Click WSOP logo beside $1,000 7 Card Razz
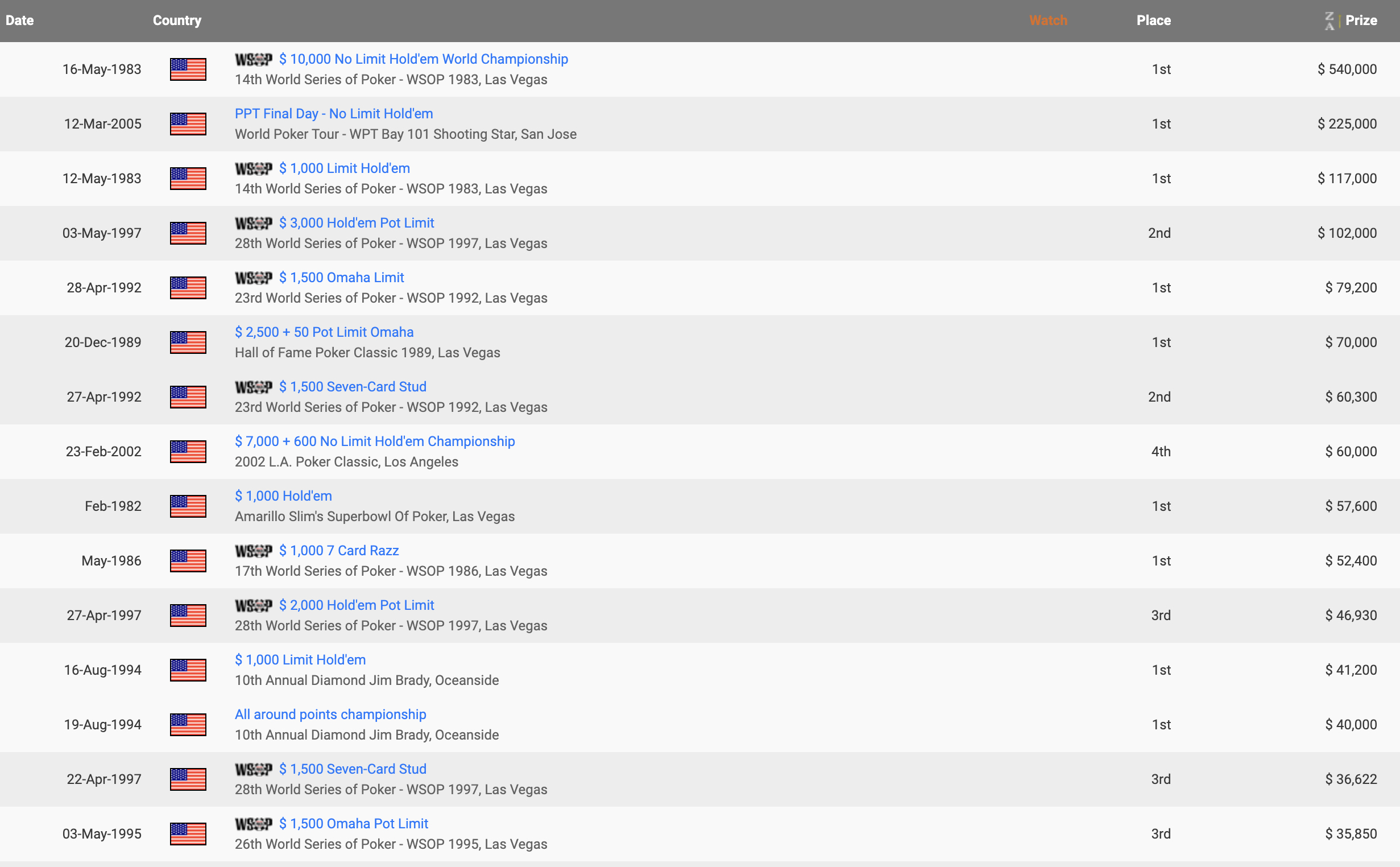Viewport: 1400px width, 867px height. (253, 551)
